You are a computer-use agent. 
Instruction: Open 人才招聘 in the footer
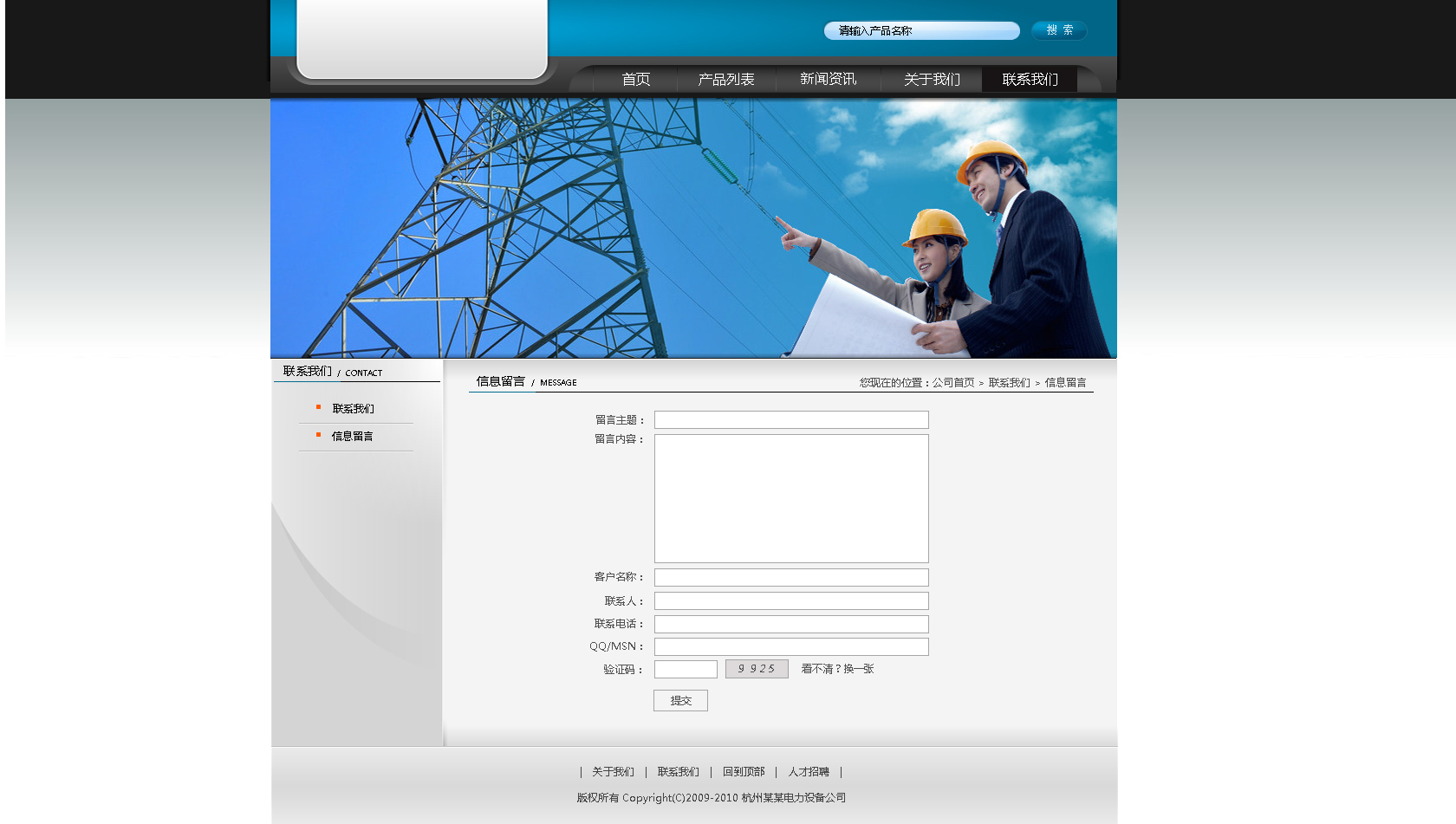(809, 772)
